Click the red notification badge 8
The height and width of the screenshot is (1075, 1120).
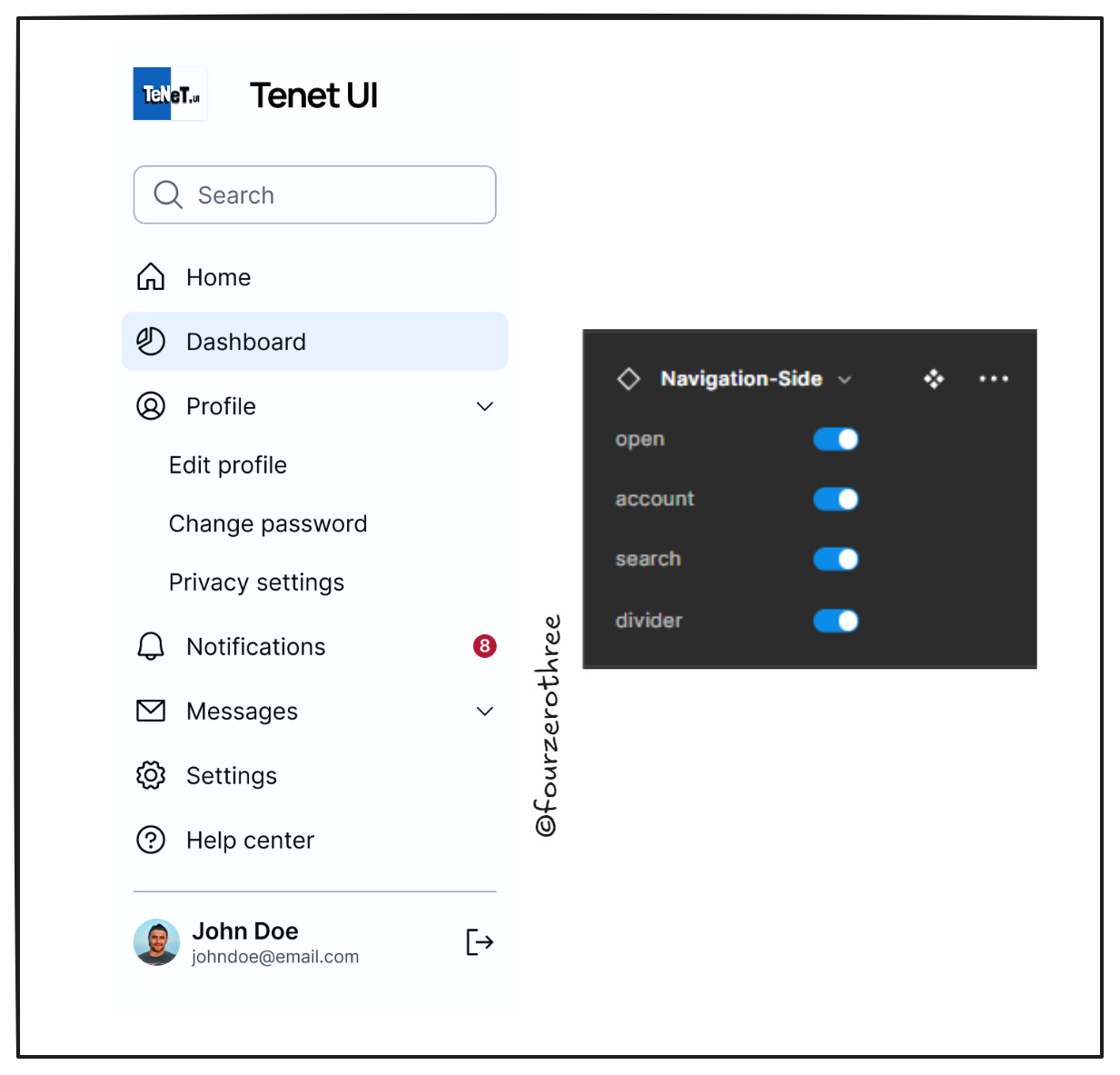(485, 646)
